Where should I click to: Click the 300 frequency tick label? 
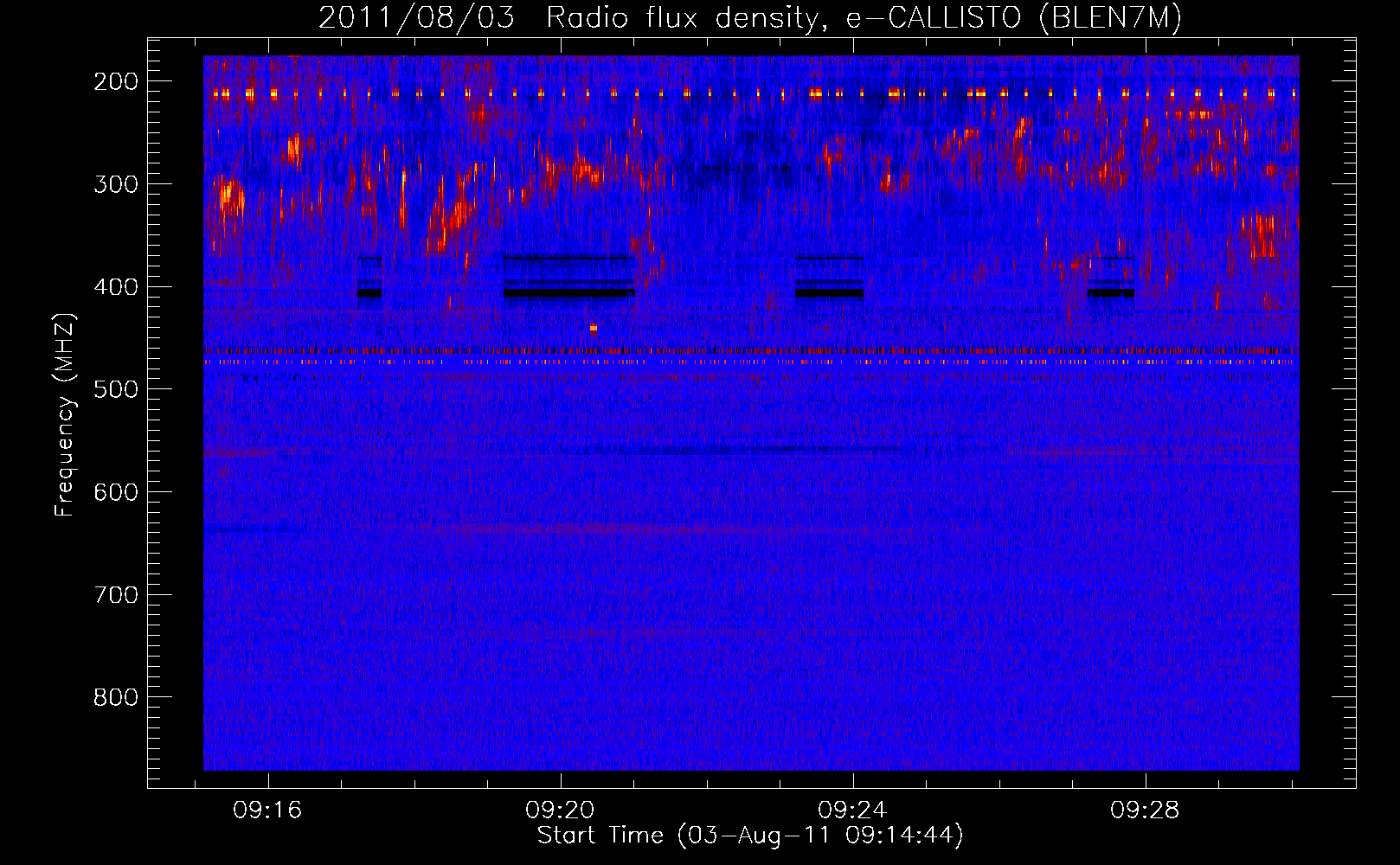116,184
